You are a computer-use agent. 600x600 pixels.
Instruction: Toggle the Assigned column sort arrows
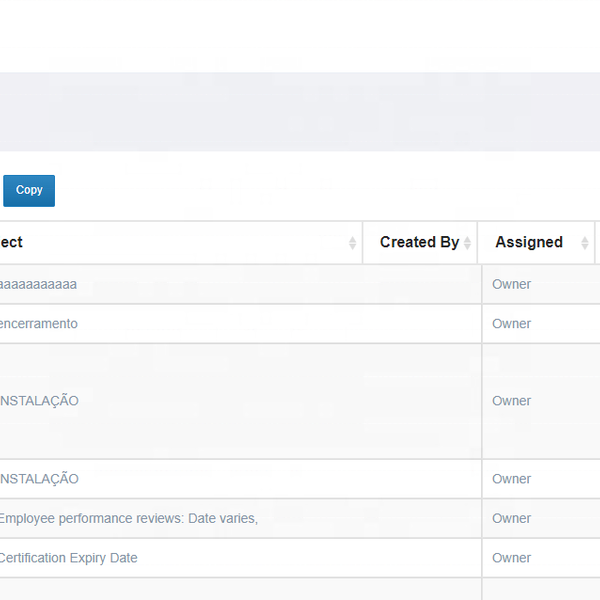pos(585,243)
